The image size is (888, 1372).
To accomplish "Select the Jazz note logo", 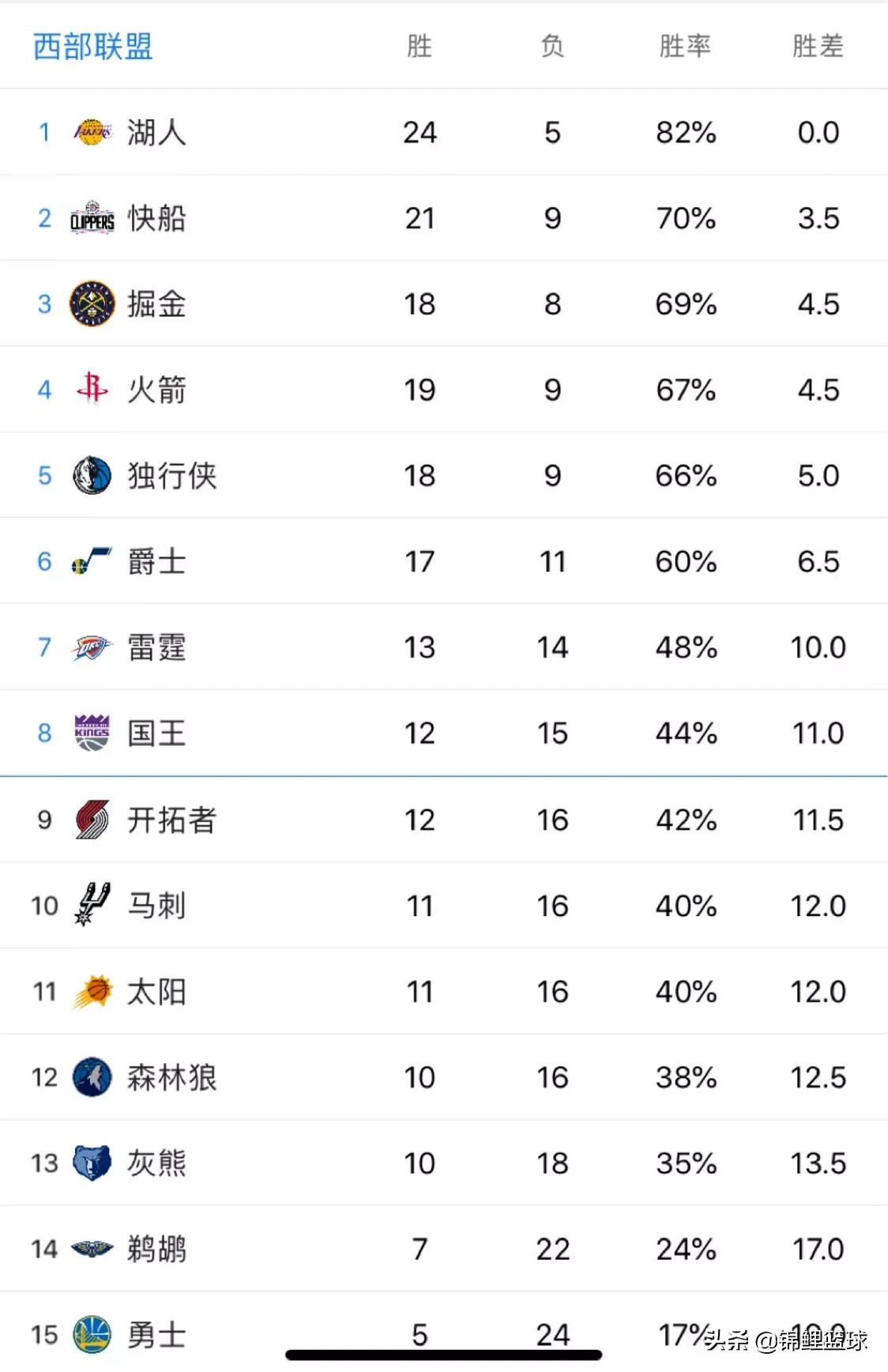I will pos(92,561).
